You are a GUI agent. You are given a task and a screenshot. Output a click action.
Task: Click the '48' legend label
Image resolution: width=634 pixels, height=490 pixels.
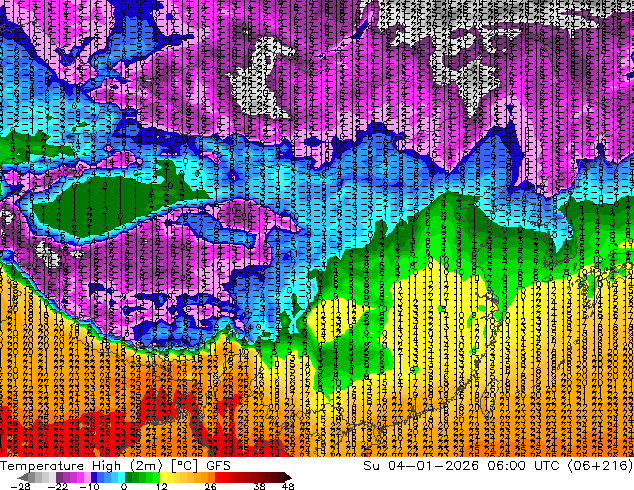[288, 486]
